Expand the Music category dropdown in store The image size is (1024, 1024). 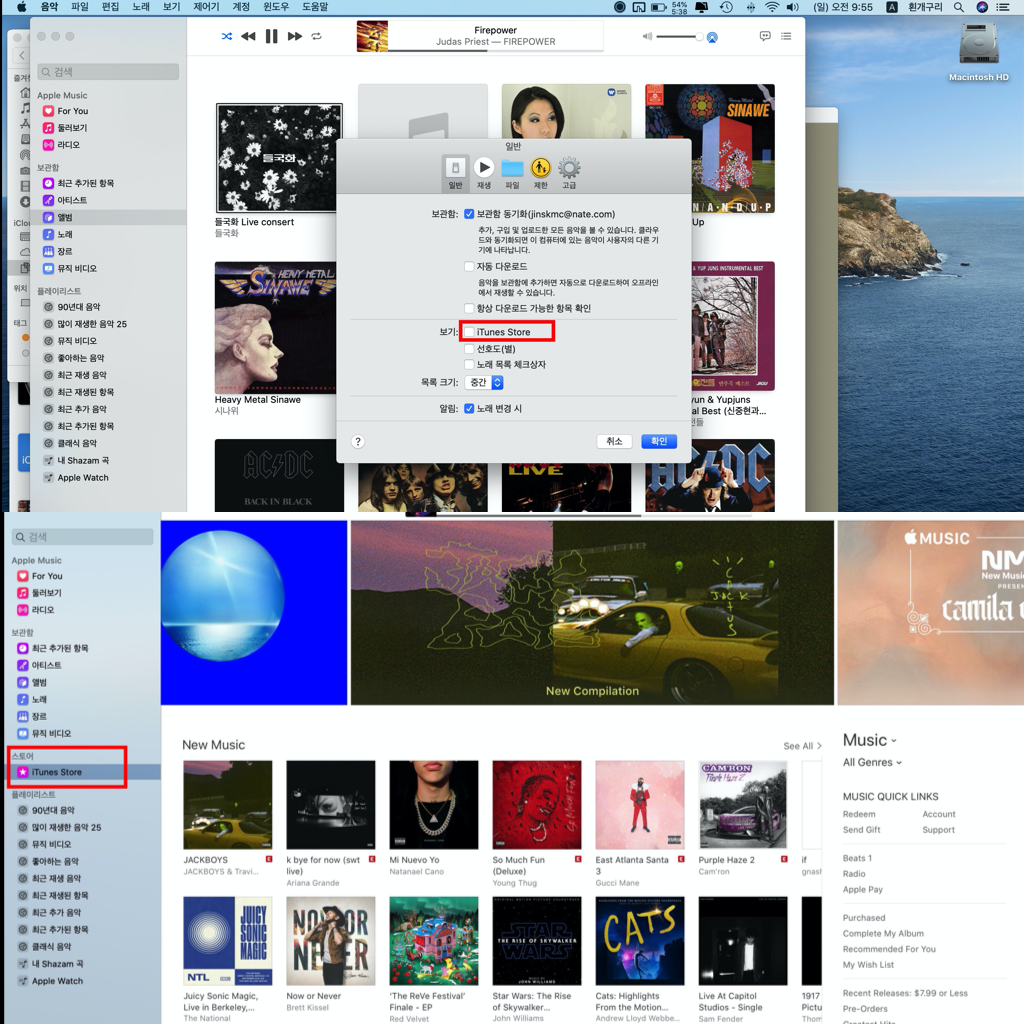pyautogui.click(x=870, y=740)
